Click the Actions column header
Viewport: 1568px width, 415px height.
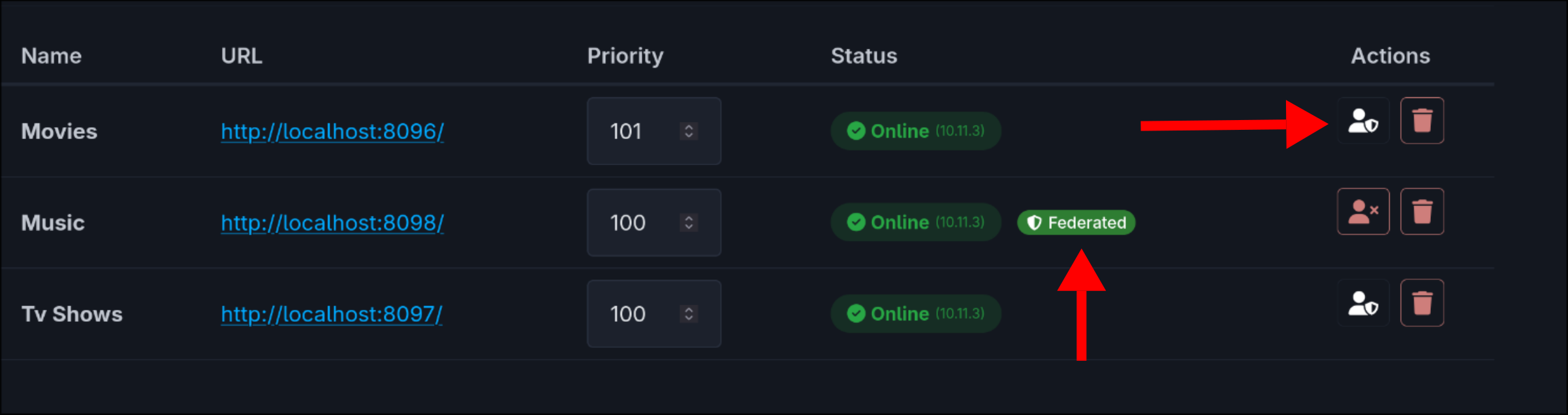(x=1390, y=56)
